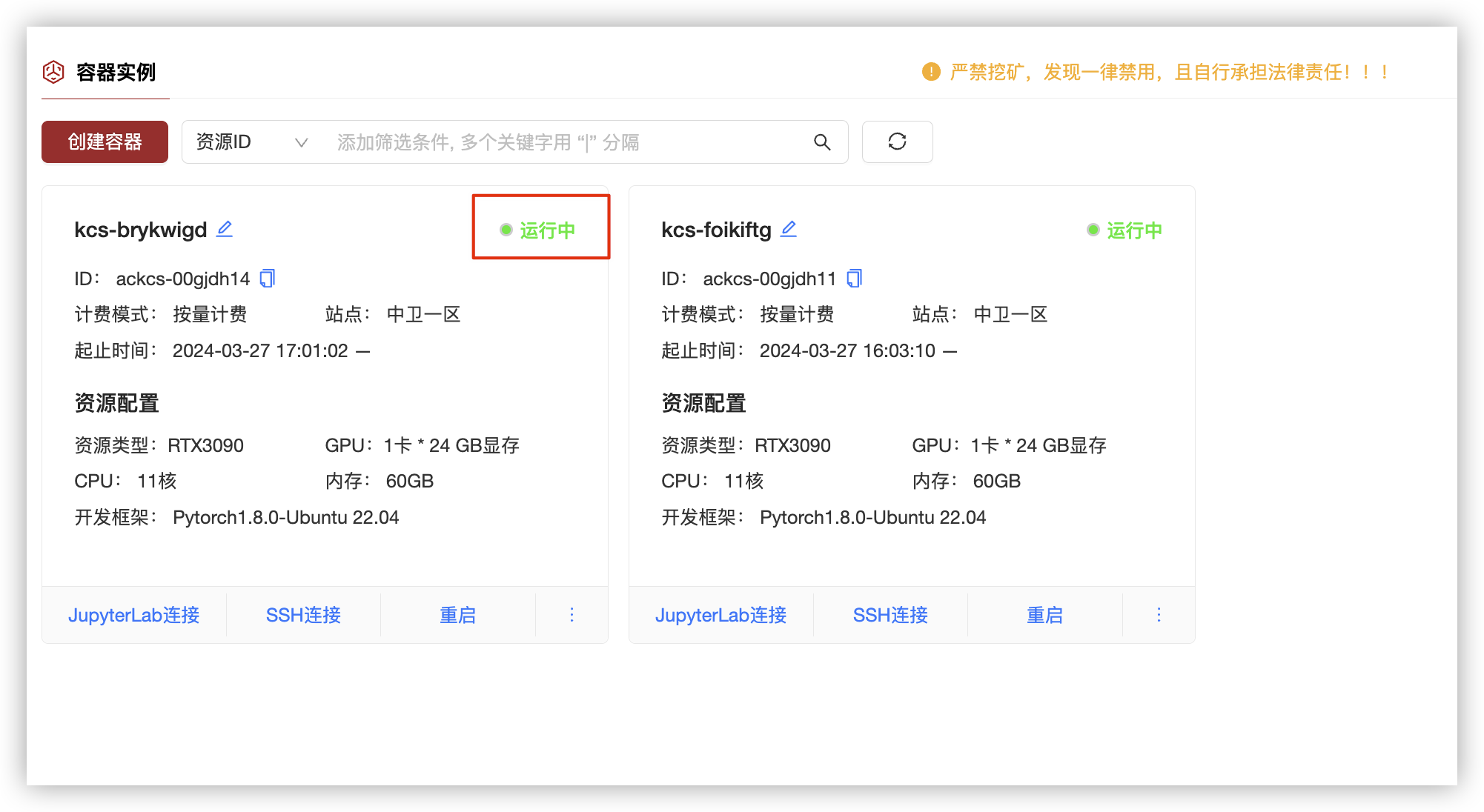Click 按量计费 in kcs-brykwigd card

[x=210, y=314]
